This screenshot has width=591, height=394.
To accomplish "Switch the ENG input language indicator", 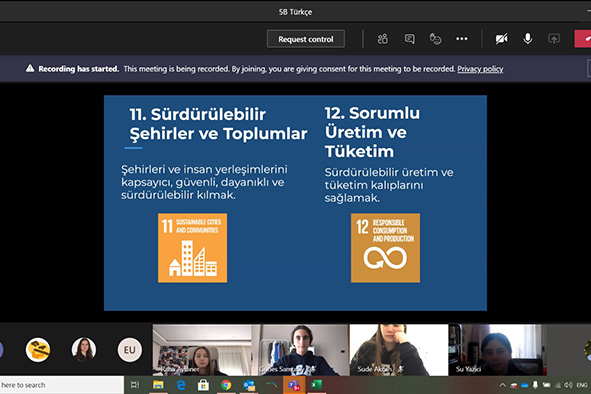I will pyautogui.click(x=582, y=385).
